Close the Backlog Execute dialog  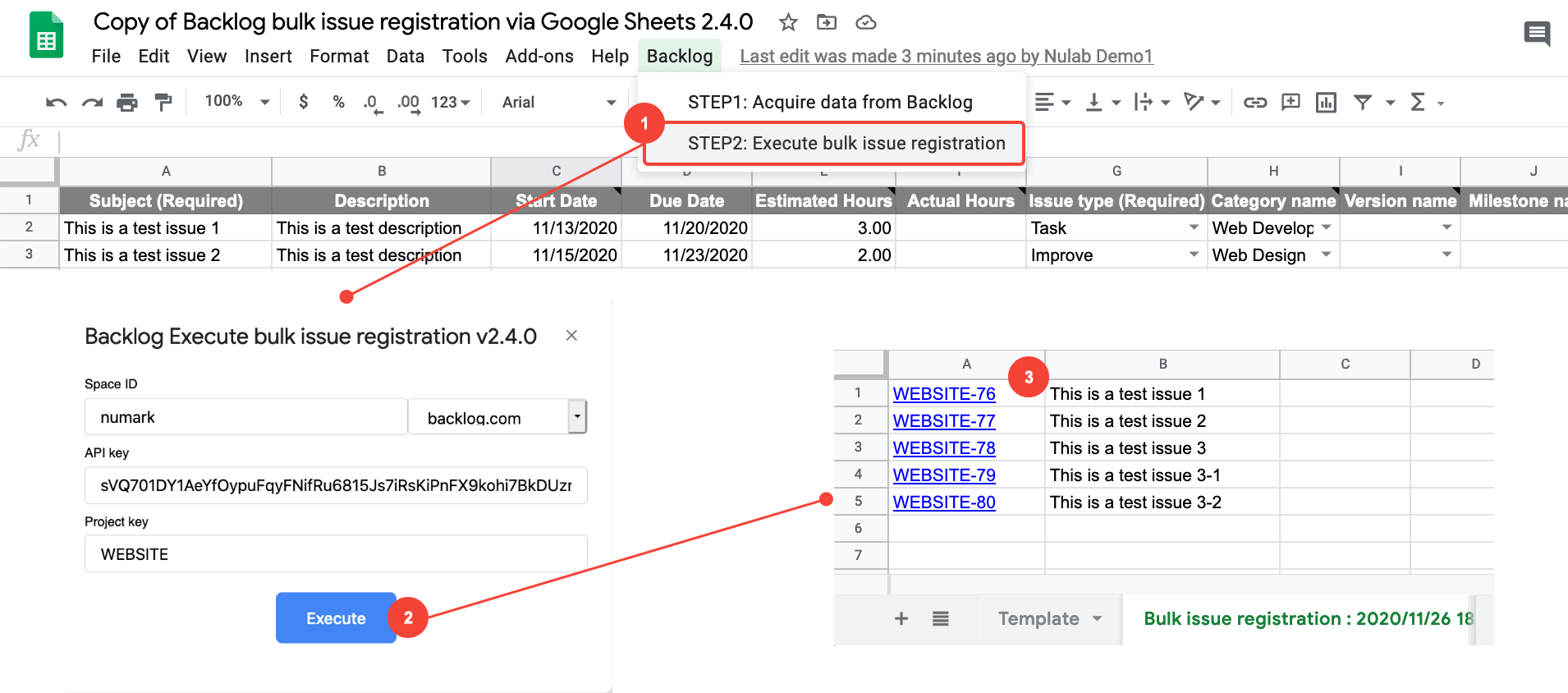tap(572, 336)
